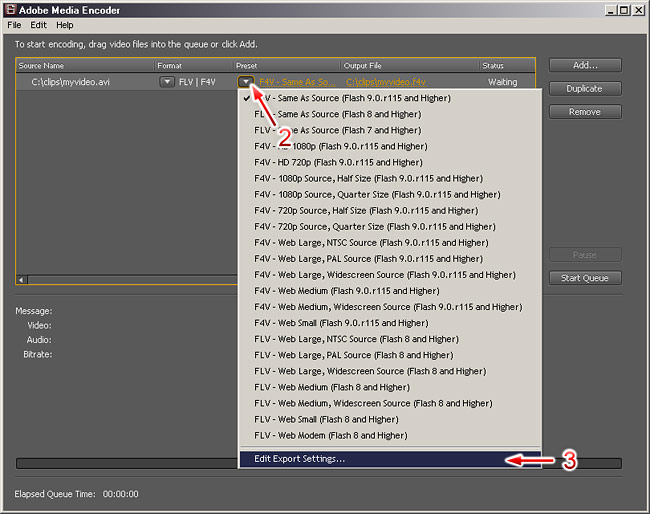Click the Adobe Media Encoder title bar icon

point(10,10)
